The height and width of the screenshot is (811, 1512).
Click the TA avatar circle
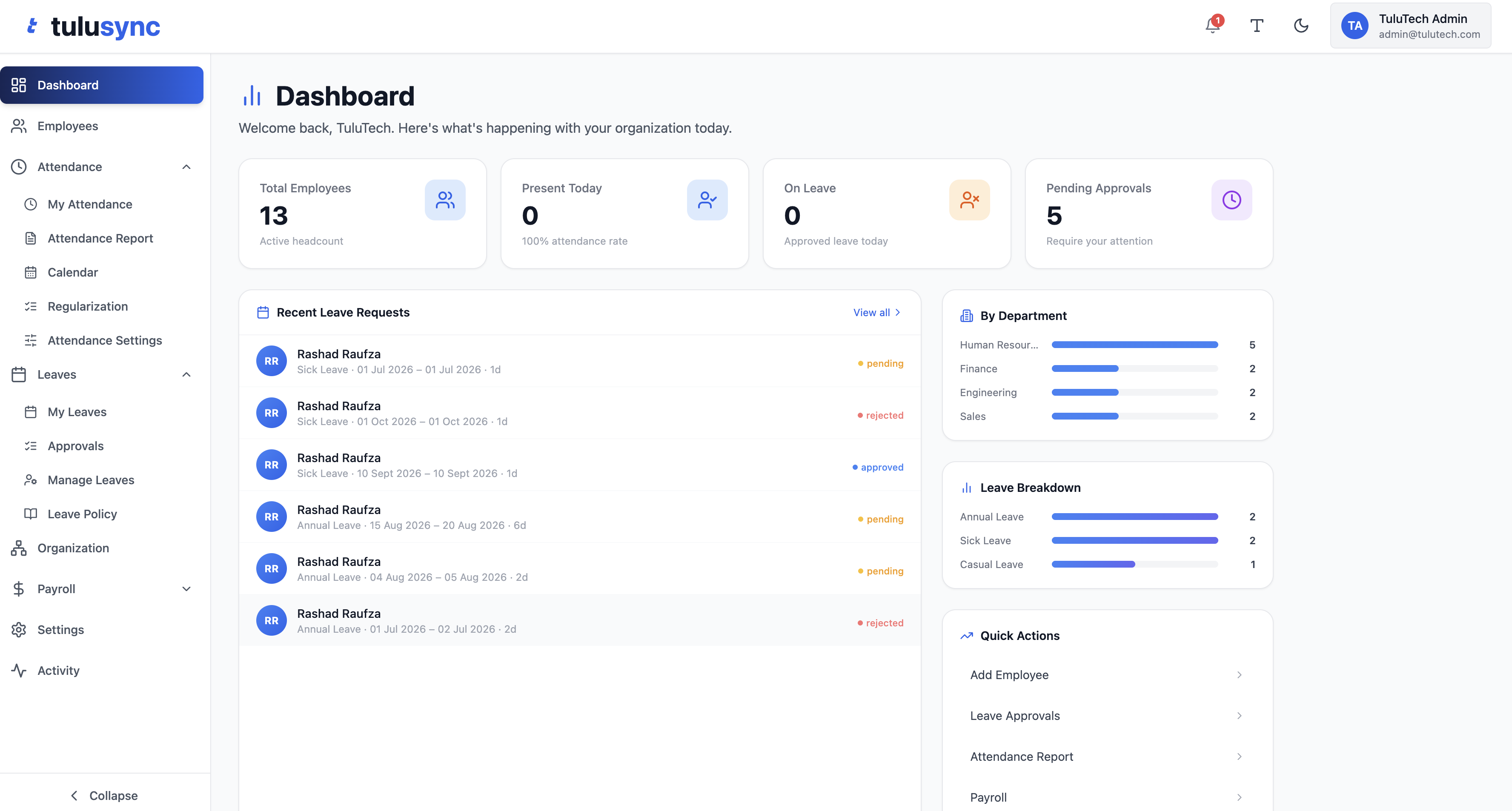pyautogui.click(x=1354, y=25)
